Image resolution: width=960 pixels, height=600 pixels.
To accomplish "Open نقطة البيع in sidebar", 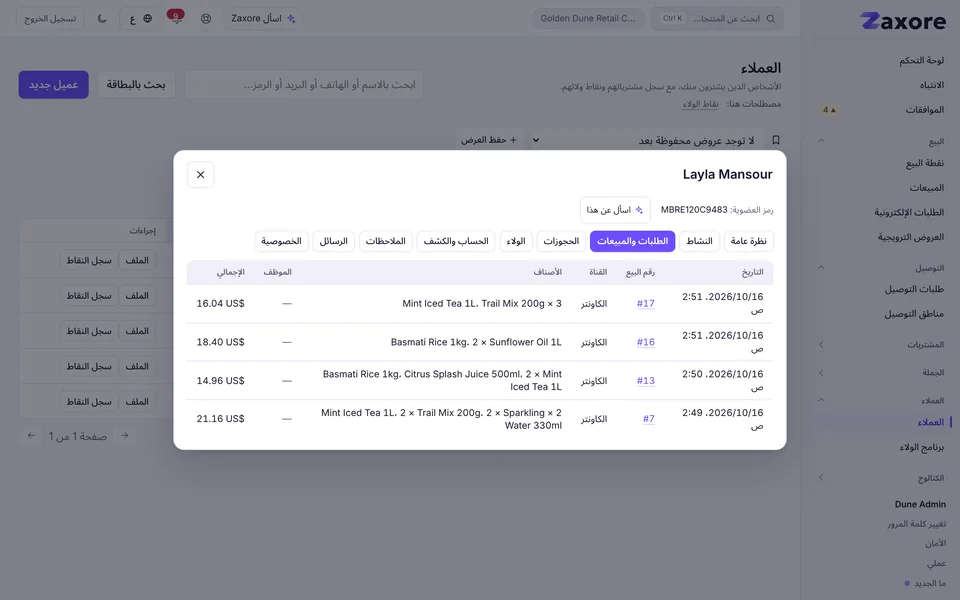I will pos(924,163).
